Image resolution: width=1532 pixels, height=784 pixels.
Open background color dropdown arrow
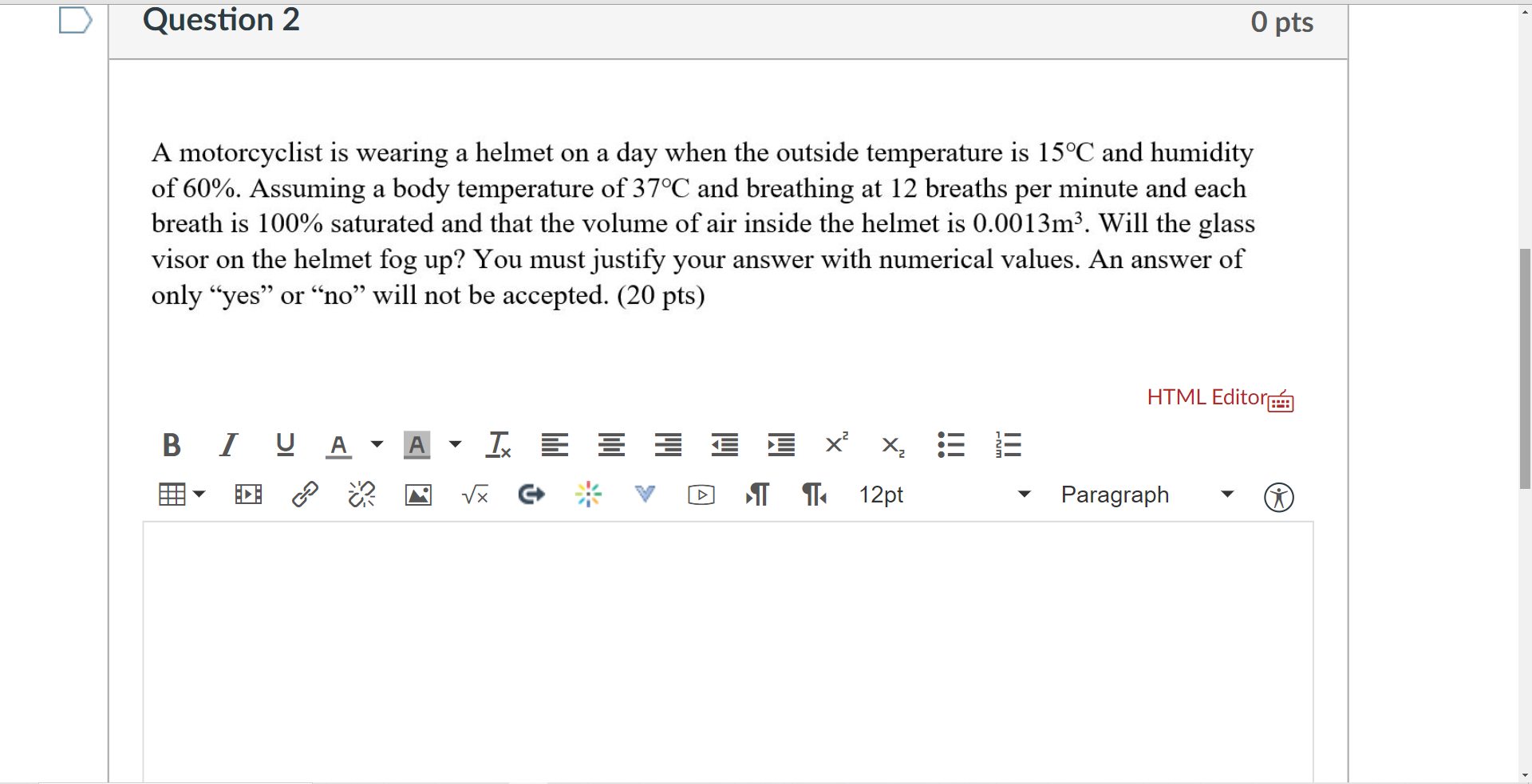pos(455,444)
